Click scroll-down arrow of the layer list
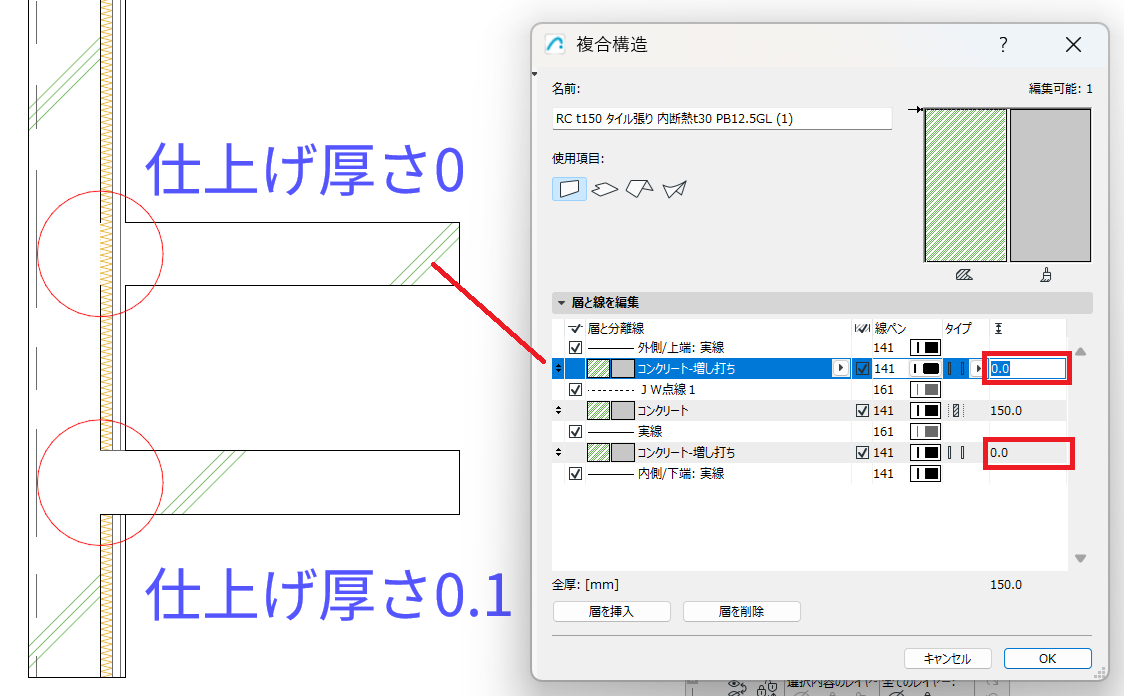Image resolution: width=1124 pixels, height=696 pixels. [1080, 558]
